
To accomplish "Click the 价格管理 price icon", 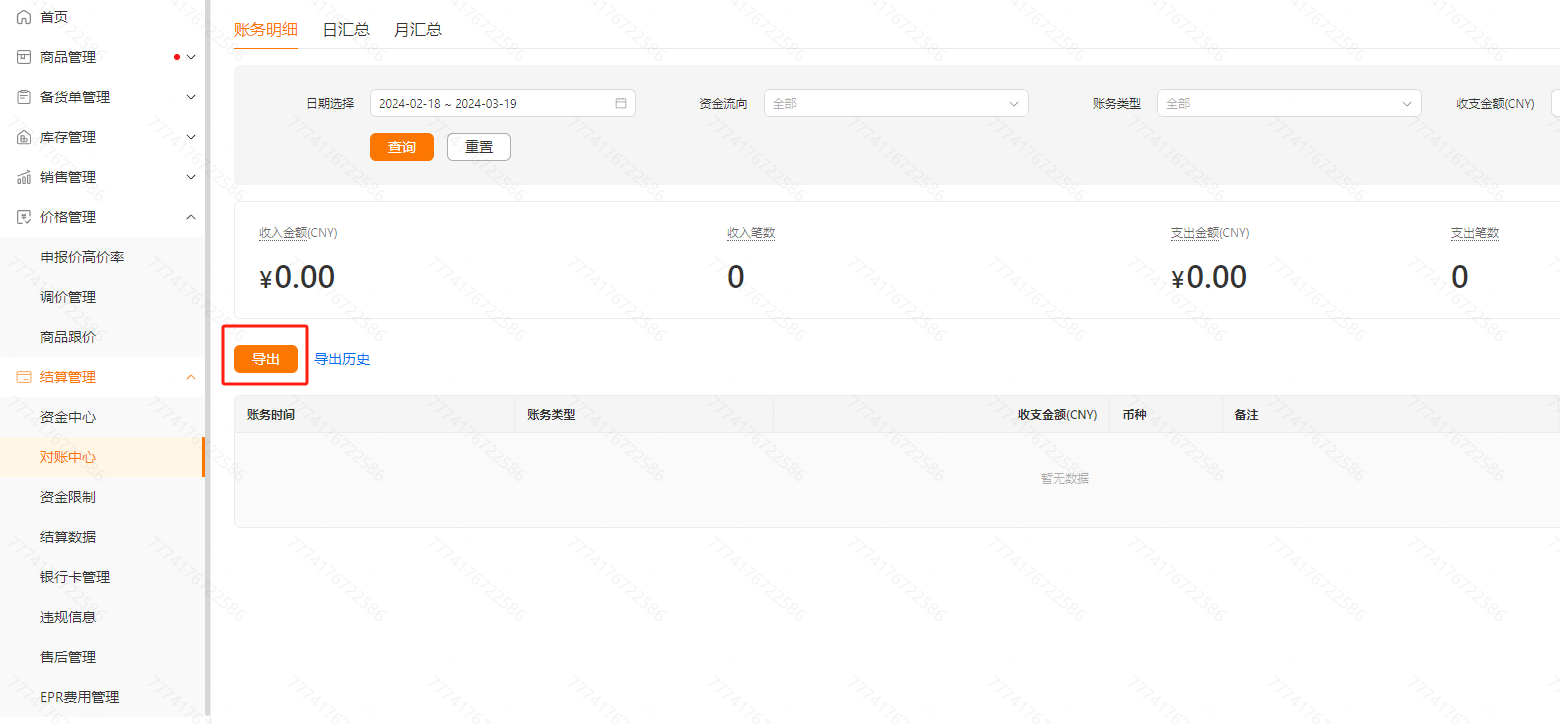I will [24, 217].
